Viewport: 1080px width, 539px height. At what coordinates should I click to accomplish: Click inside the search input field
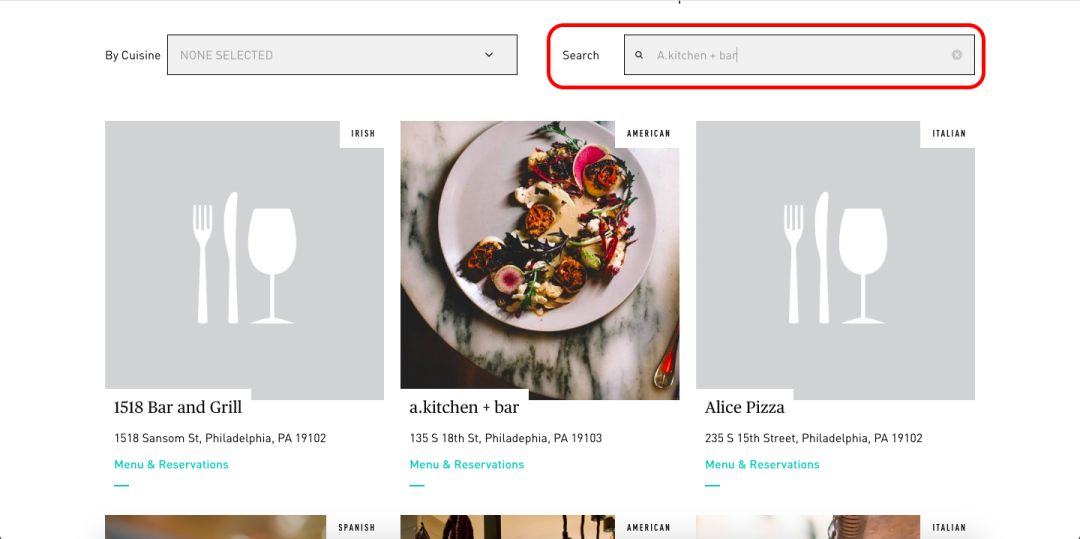click(x=799, y=55)
